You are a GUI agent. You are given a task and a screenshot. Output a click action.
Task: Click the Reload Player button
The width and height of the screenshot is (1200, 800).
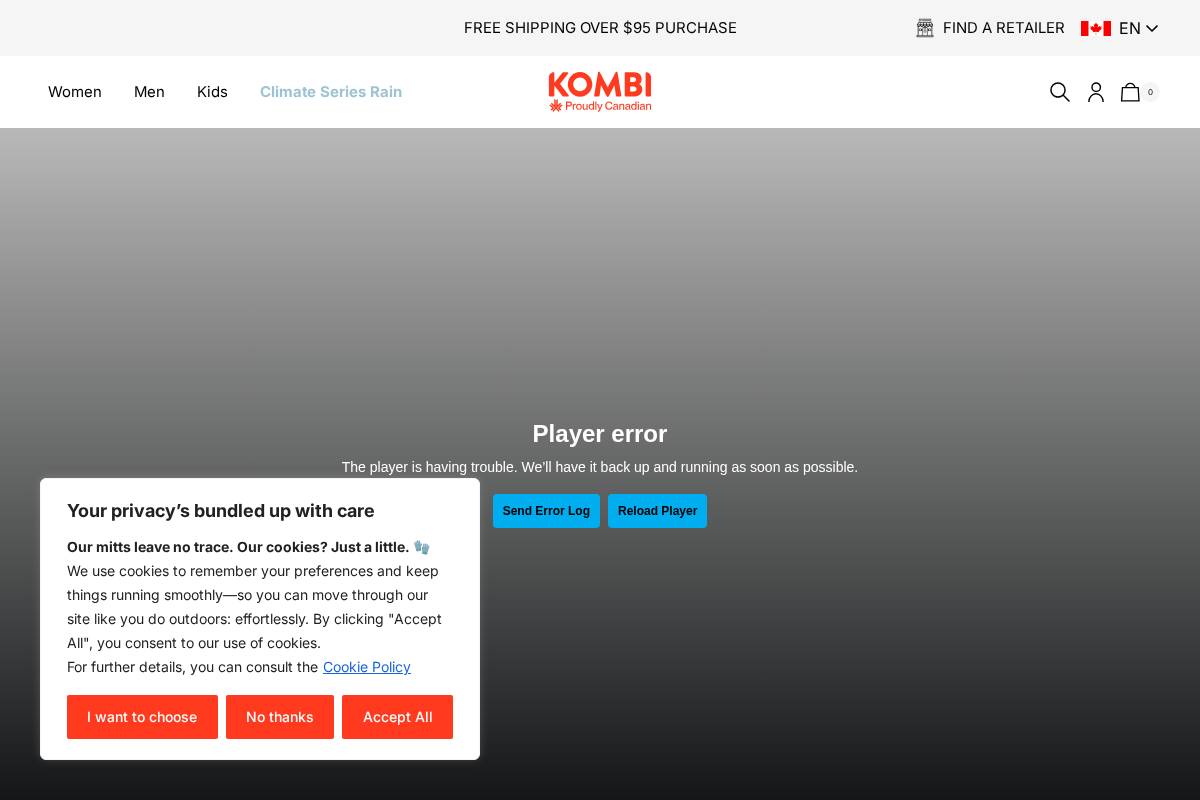657,511
